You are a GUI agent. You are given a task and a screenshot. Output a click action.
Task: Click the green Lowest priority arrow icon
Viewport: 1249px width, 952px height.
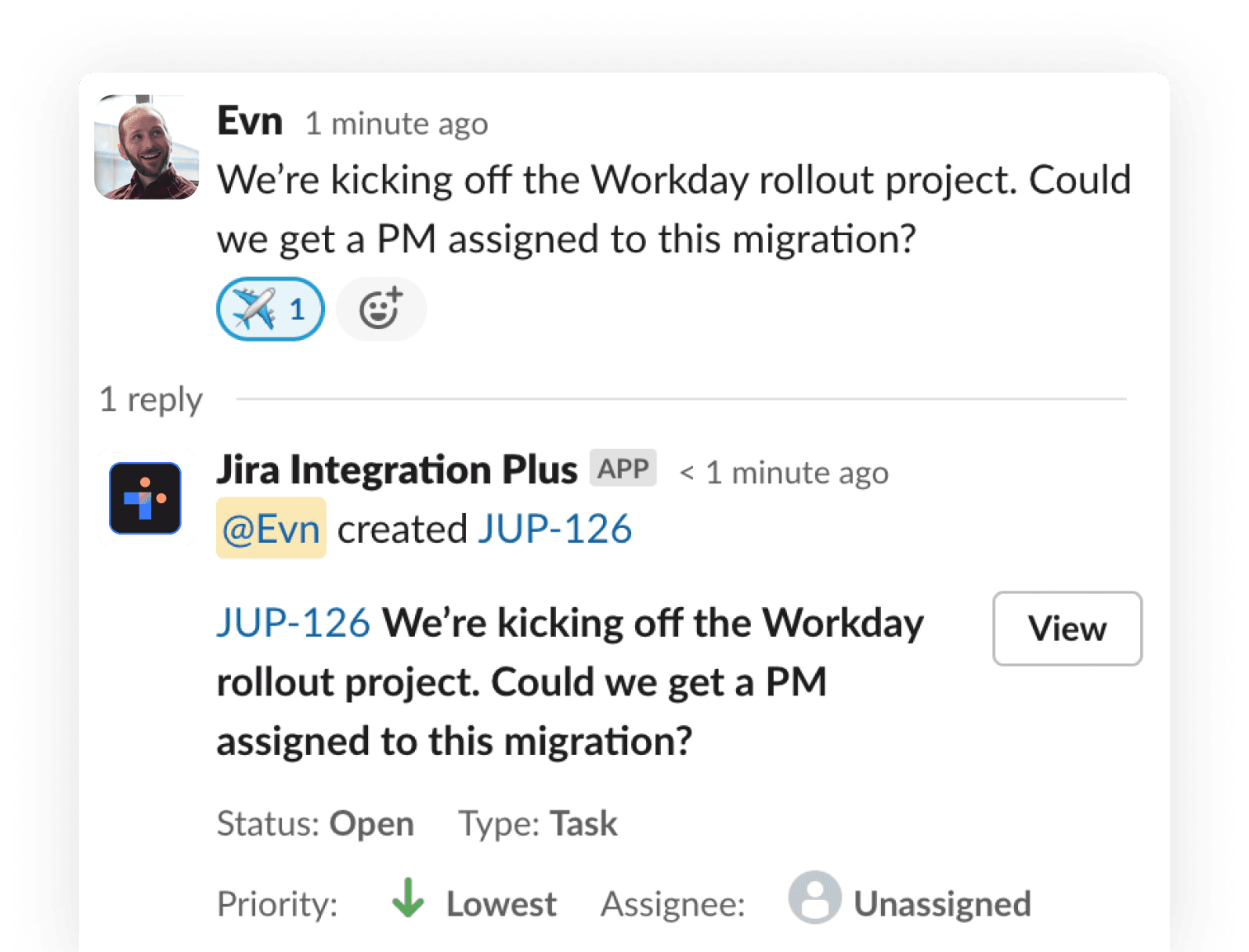tap(408, 898)
